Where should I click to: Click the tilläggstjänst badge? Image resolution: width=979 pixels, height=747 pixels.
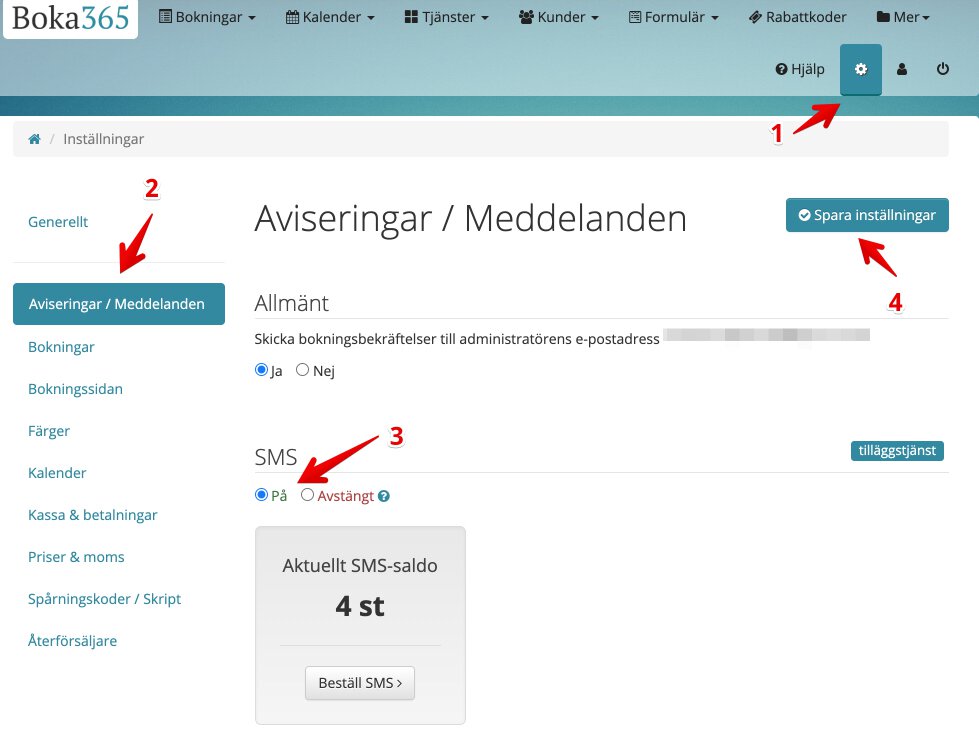coord(897,450)
